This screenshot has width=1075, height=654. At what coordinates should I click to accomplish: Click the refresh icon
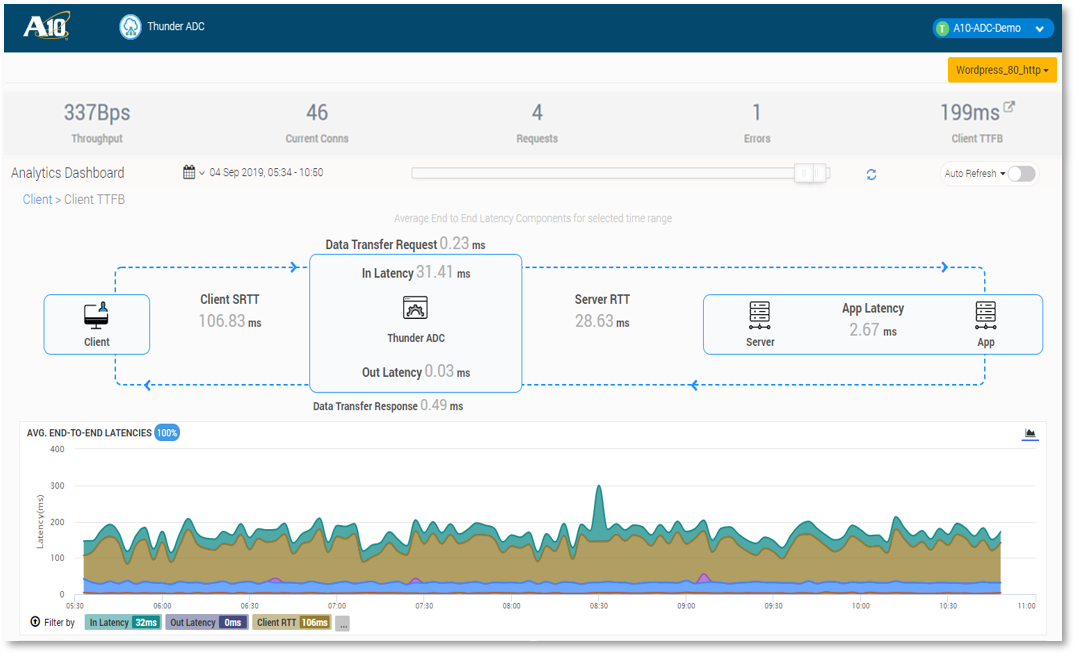[871, 174]
